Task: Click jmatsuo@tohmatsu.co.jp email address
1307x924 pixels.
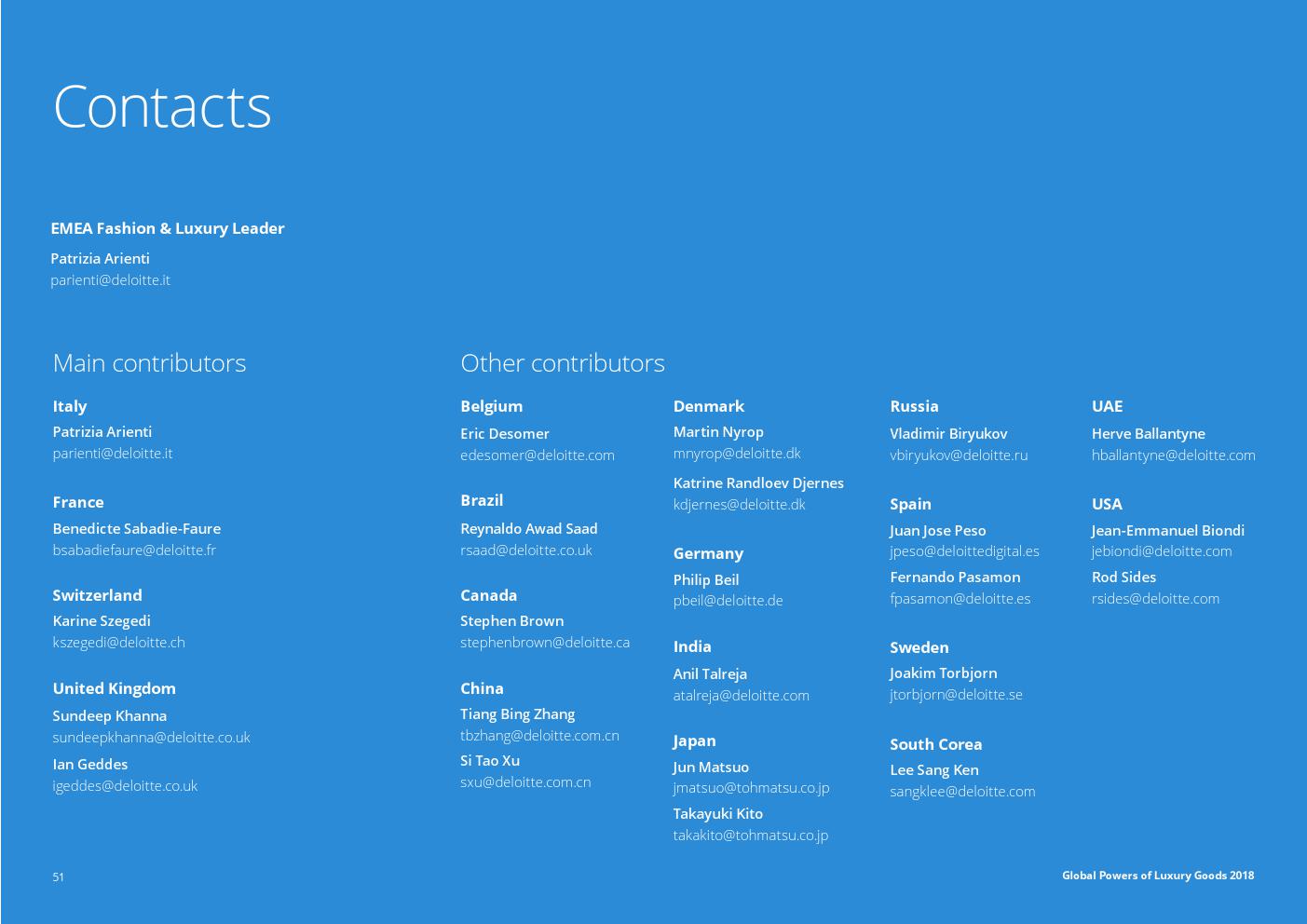Action: coord(751,788)
